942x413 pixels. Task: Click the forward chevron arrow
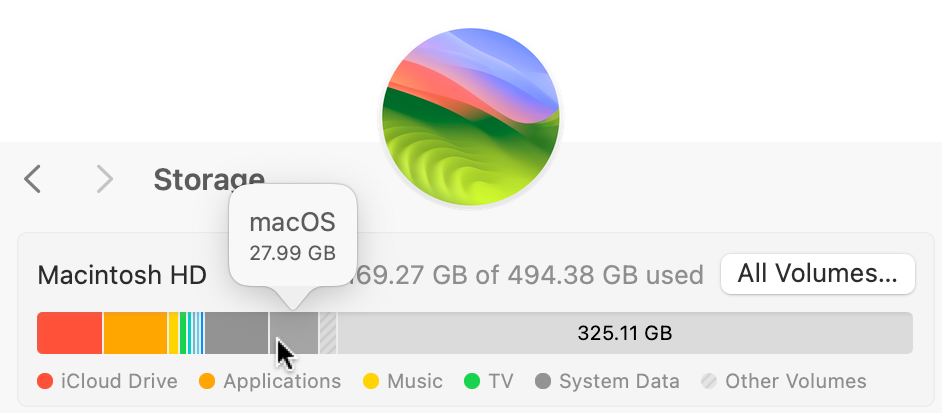pyautogui.click(x=104, y=180)
